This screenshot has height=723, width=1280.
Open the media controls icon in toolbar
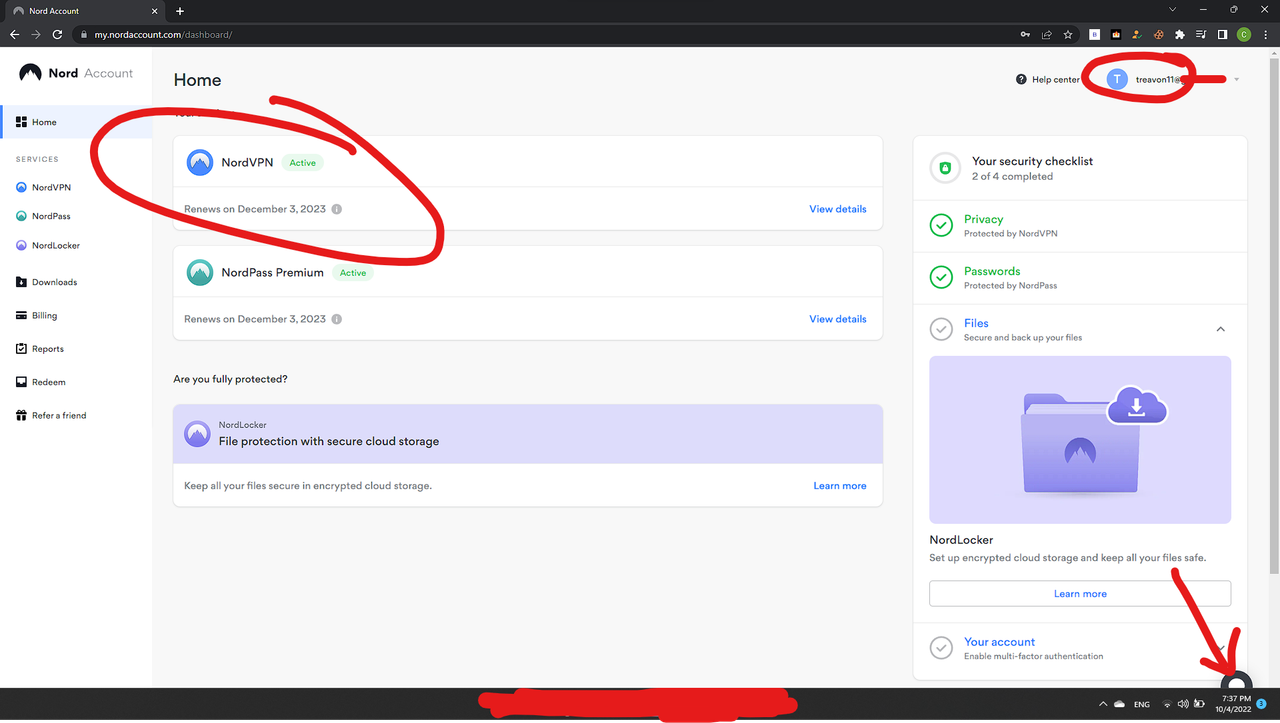(x=1201, y=34)
